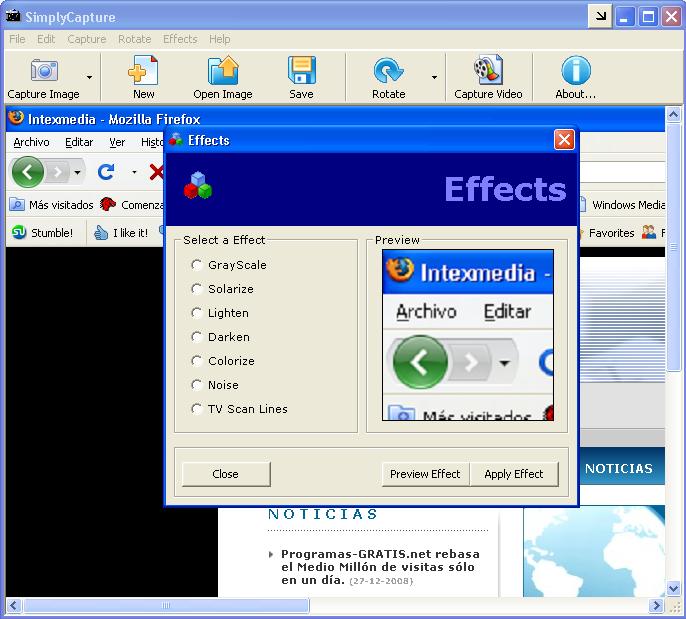Click the globe image on the webpage
The height and width of the screenshot is (619, 686).
594,551
